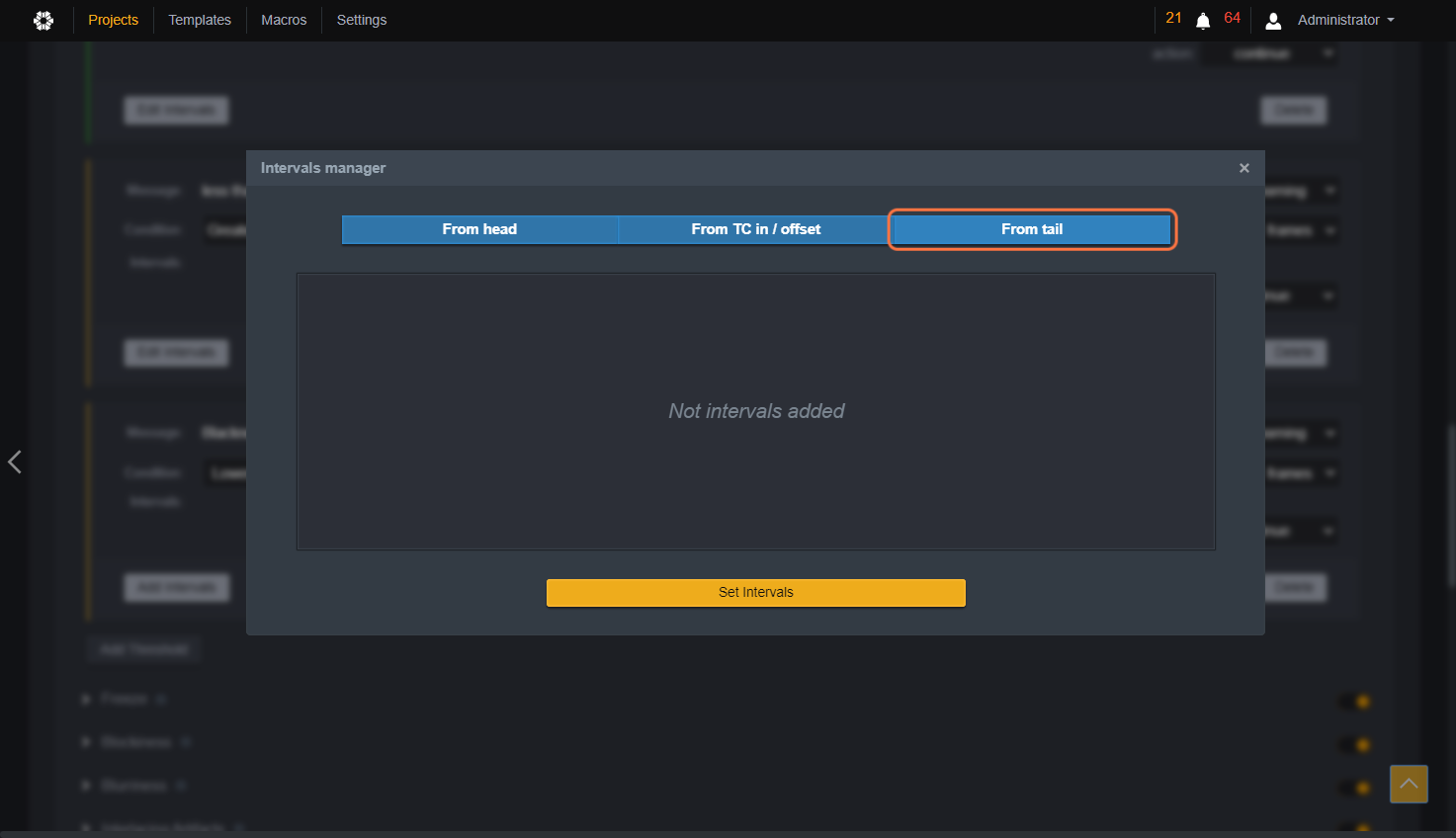Click the scroll-to-top arrow button
1456x838 pixels.
click(1409, 784)
